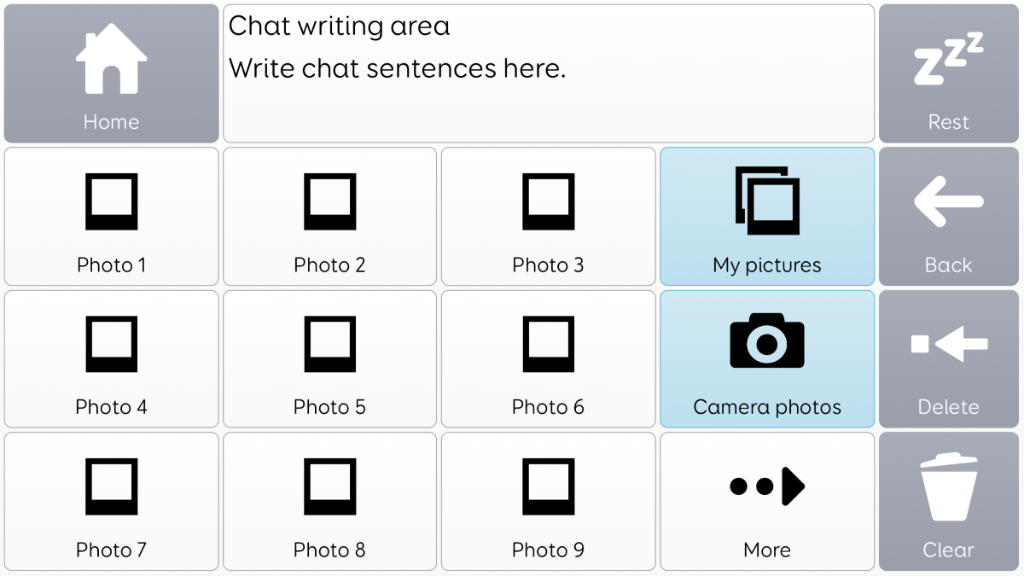Tap the Photo 9 tile
The image size is (1024, 576).
[x=548, y=502]
